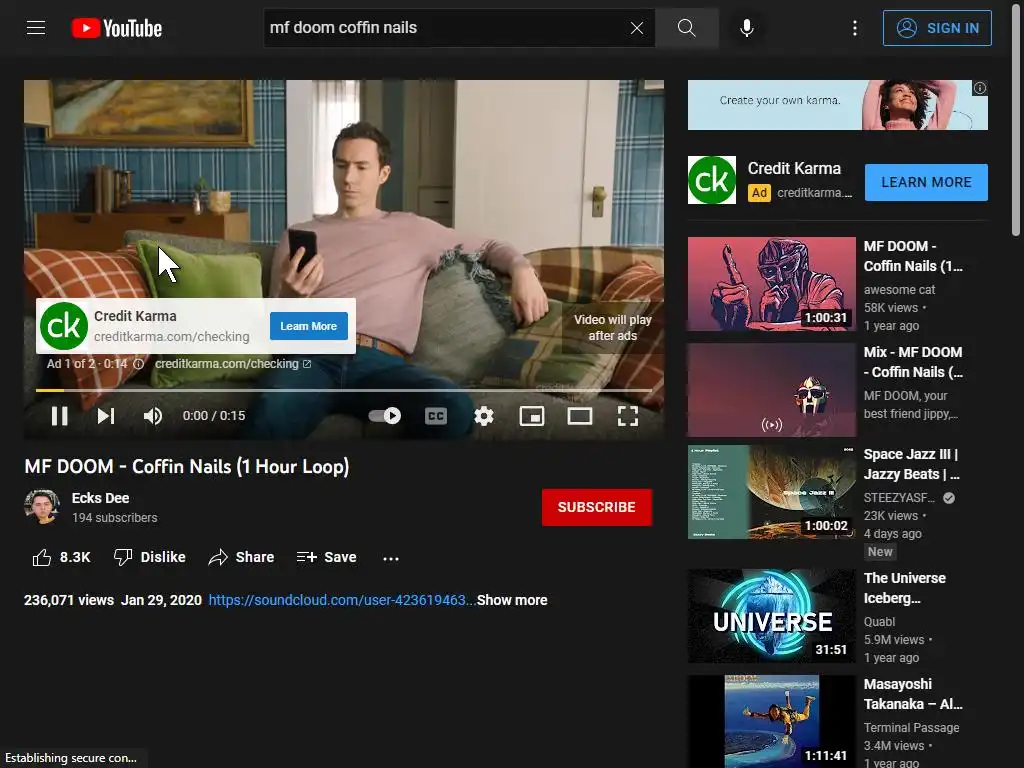This screenshot has width=1024, height=768.
Task: Open ad info icon on Create your own karma banner
Action: point(980,88)
